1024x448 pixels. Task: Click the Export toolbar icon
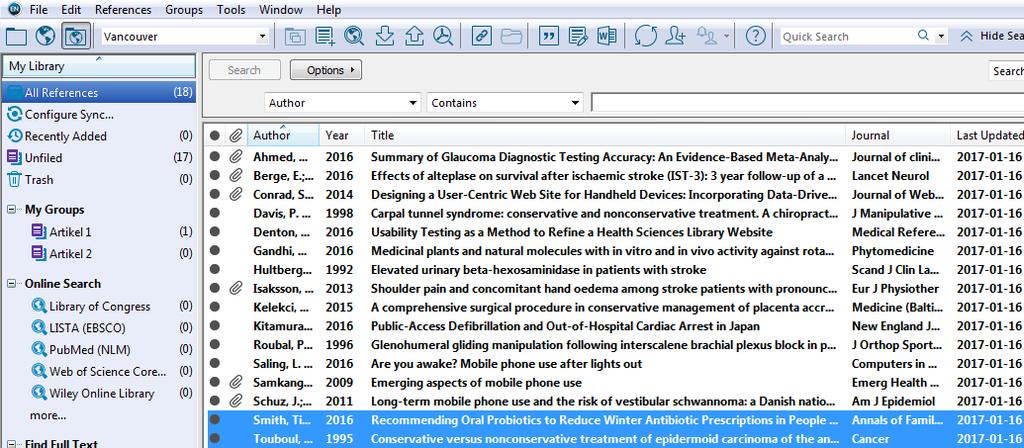(x=414, y=37)
